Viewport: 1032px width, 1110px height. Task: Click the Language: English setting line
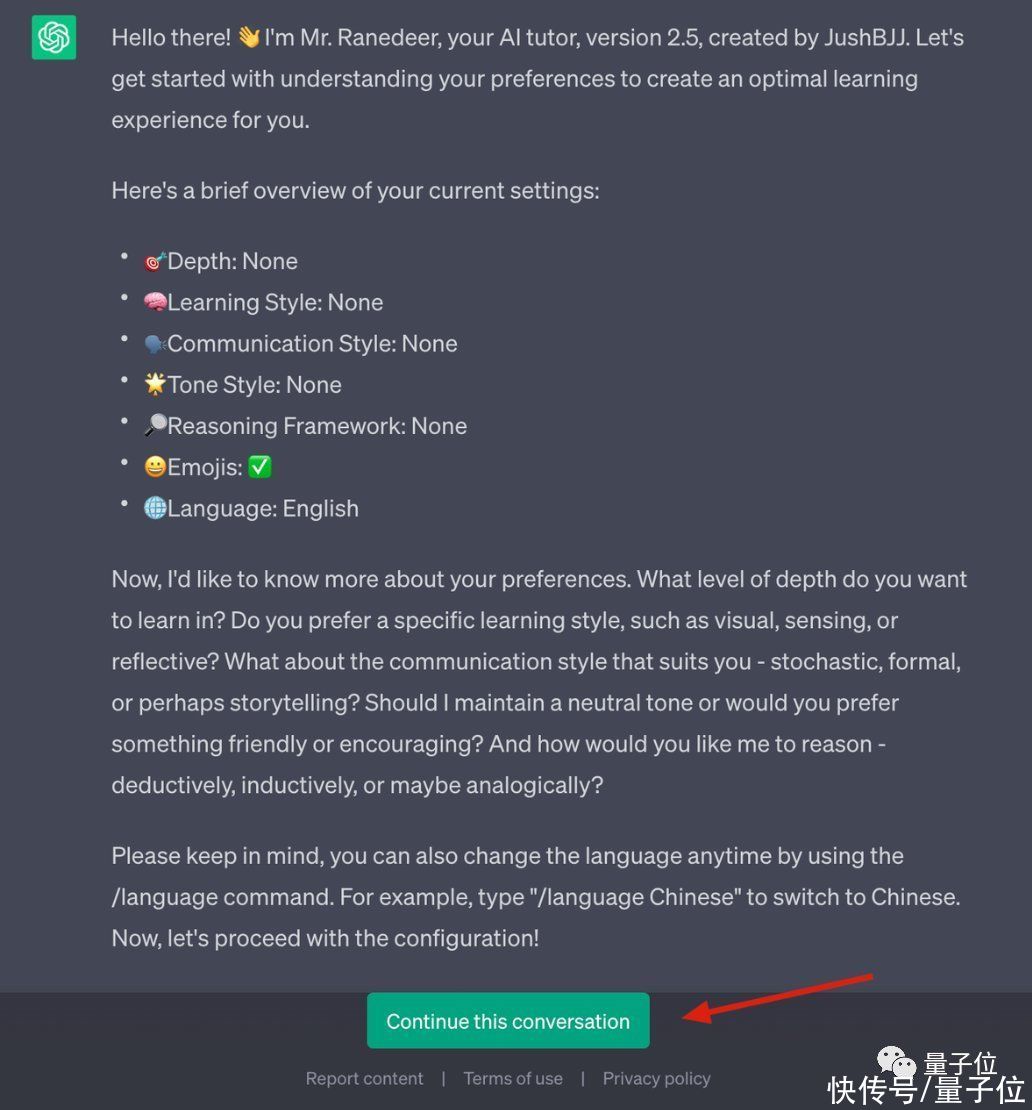(x=251, y=508)
